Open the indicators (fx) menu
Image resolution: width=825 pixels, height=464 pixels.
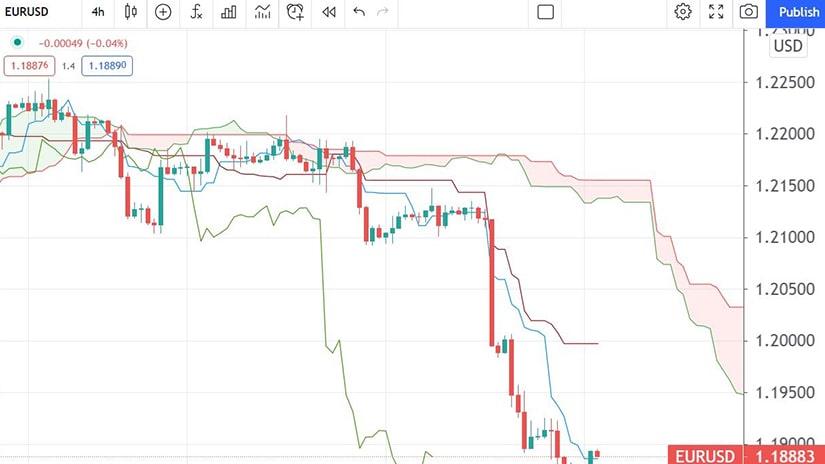pyautogui.click(x=197, y=12)
